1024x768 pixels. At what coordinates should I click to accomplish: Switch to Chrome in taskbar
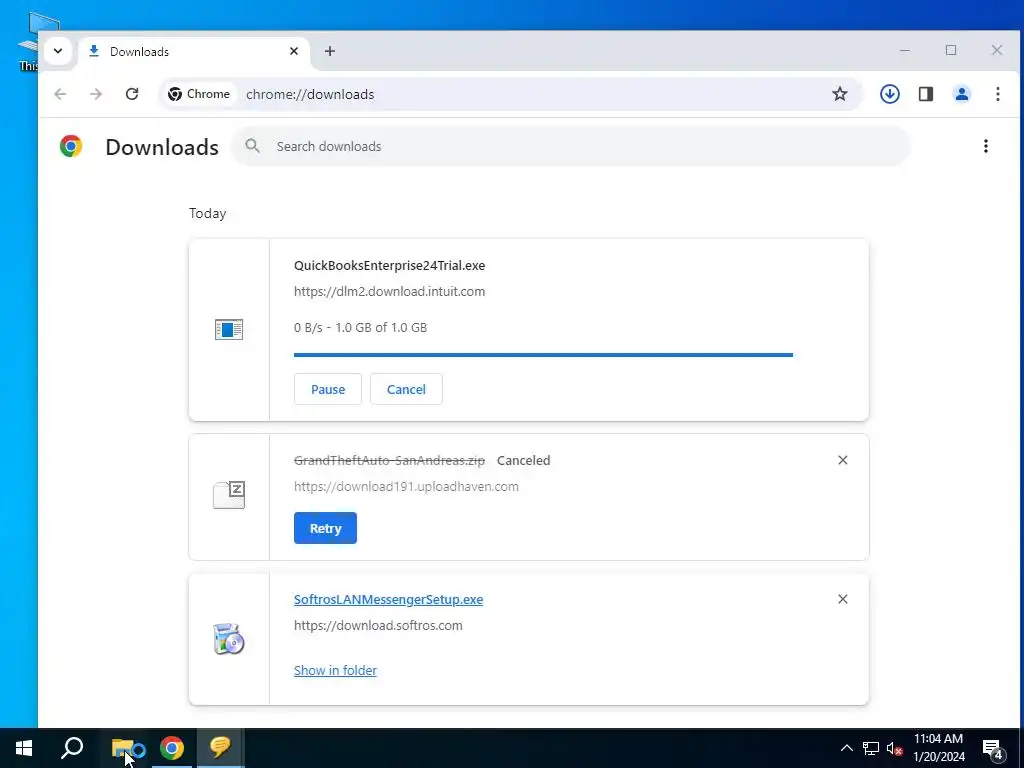tap(172, 748)
